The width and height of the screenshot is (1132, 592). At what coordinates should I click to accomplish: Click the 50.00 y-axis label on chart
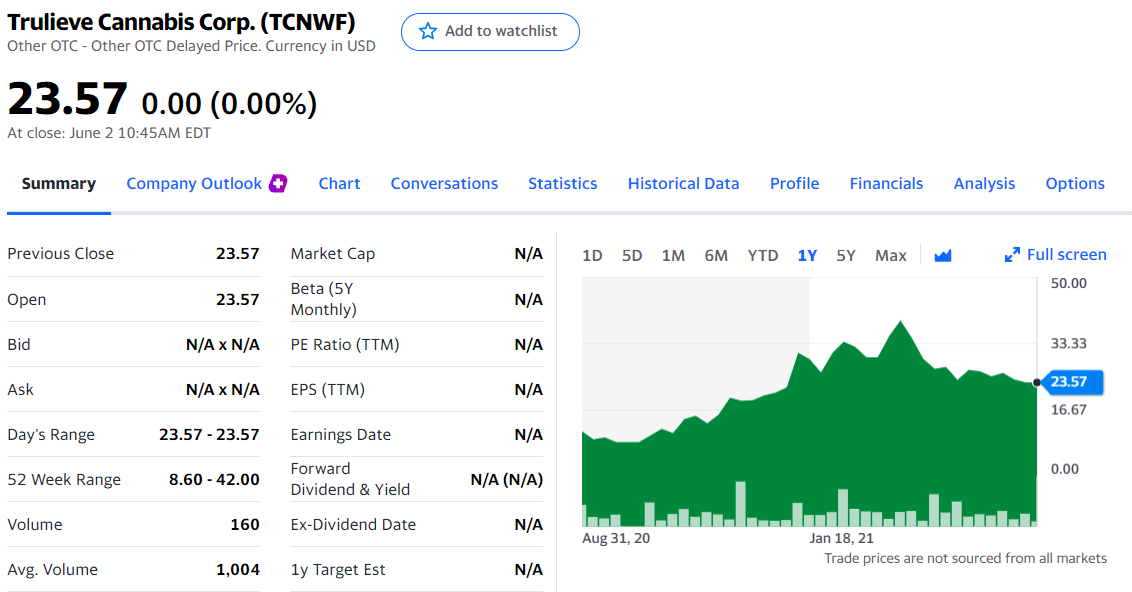click(1068, 283)
